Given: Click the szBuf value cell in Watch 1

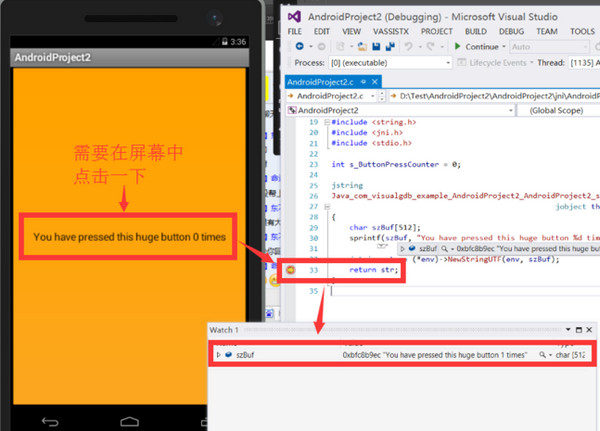Looking at the screenshot, I should [x=434, y=355].
